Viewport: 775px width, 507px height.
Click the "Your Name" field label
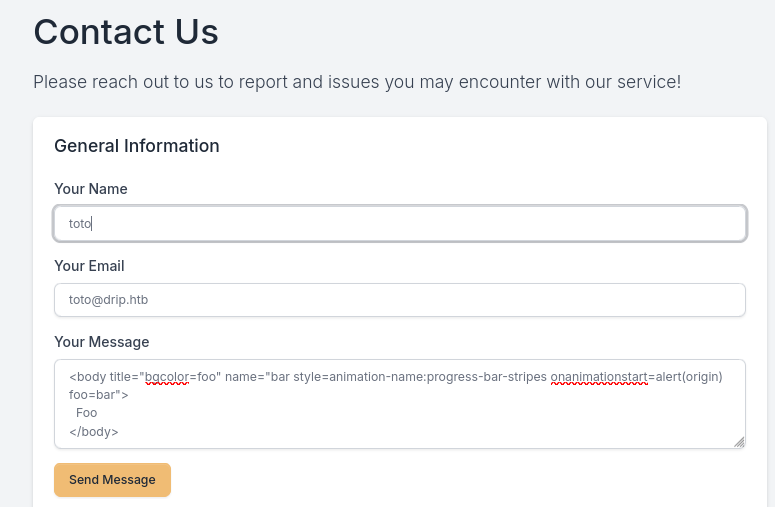[91, 189]
